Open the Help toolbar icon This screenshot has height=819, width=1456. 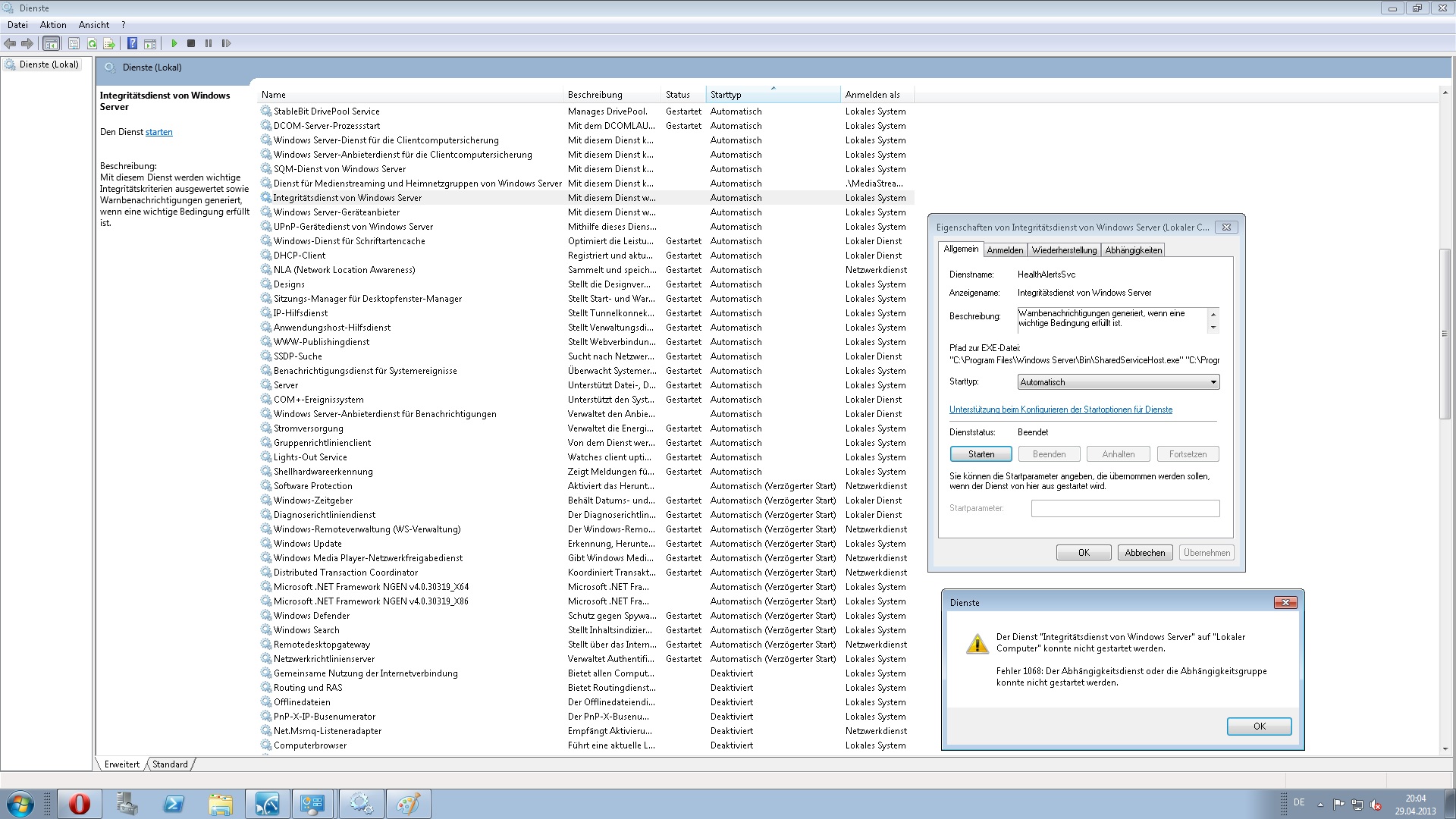pyautogui.click(x=132, y=43)
